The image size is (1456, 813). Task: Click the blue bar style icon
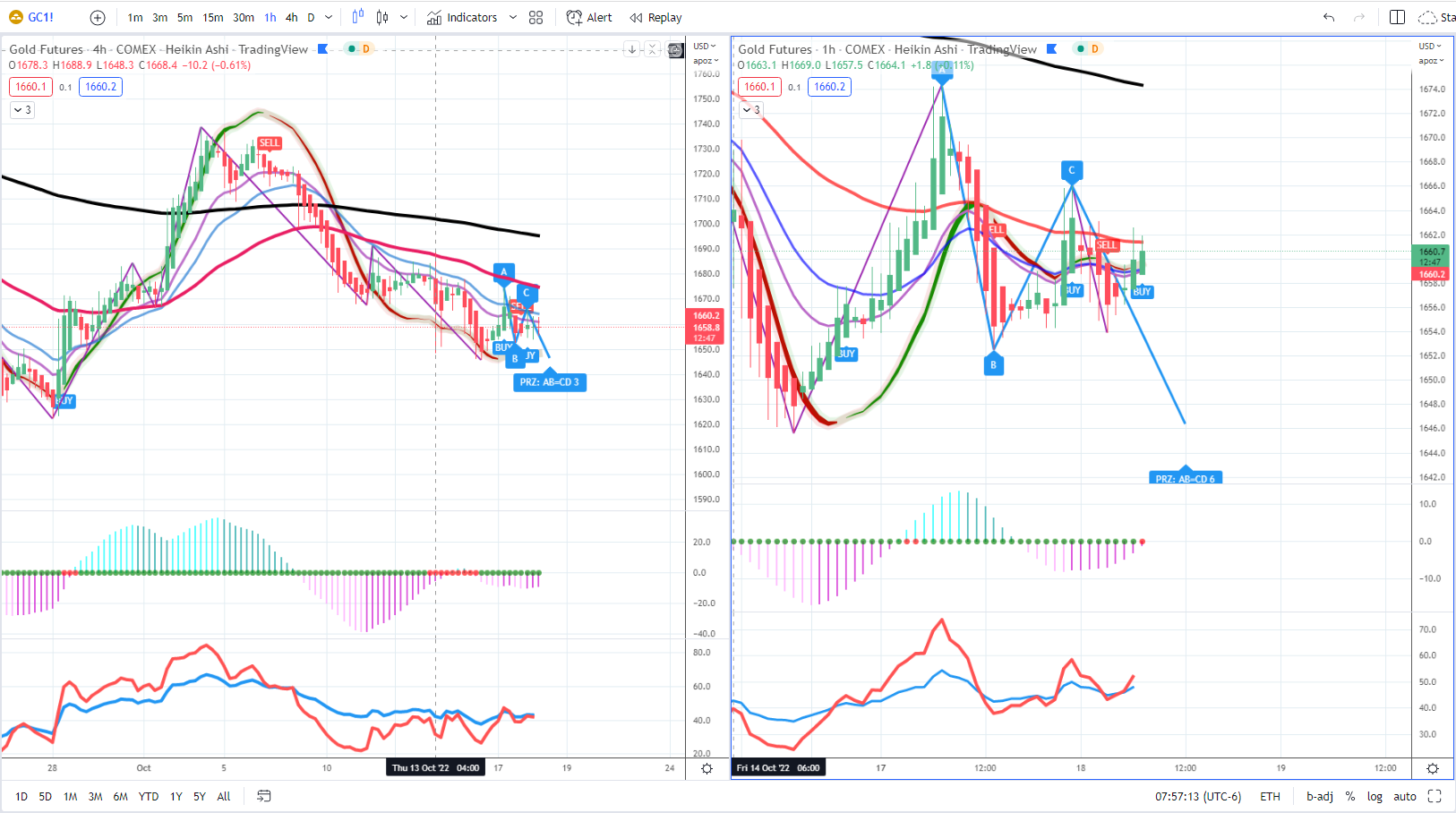(358, 17)
